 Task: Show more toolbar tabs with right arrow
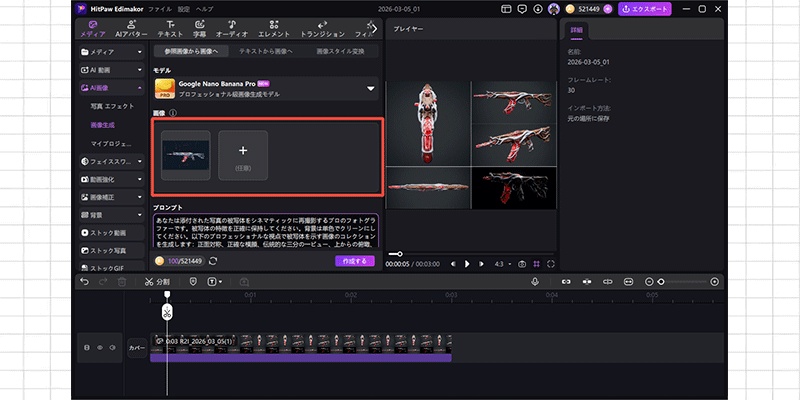pos(375,29)
